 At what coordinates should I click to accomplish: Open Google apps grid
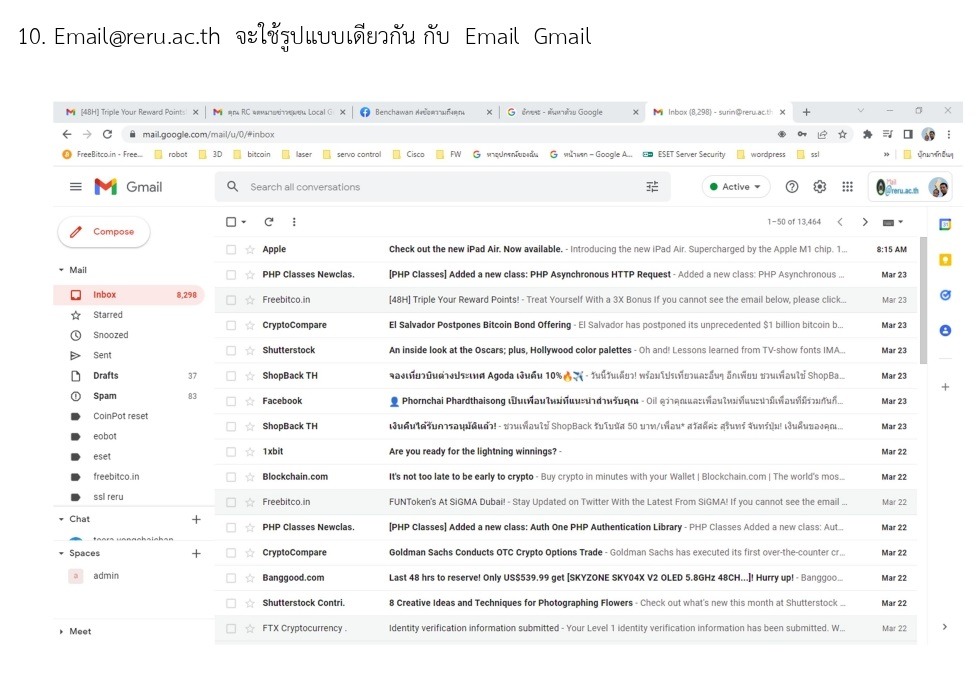tap(847, 186)
